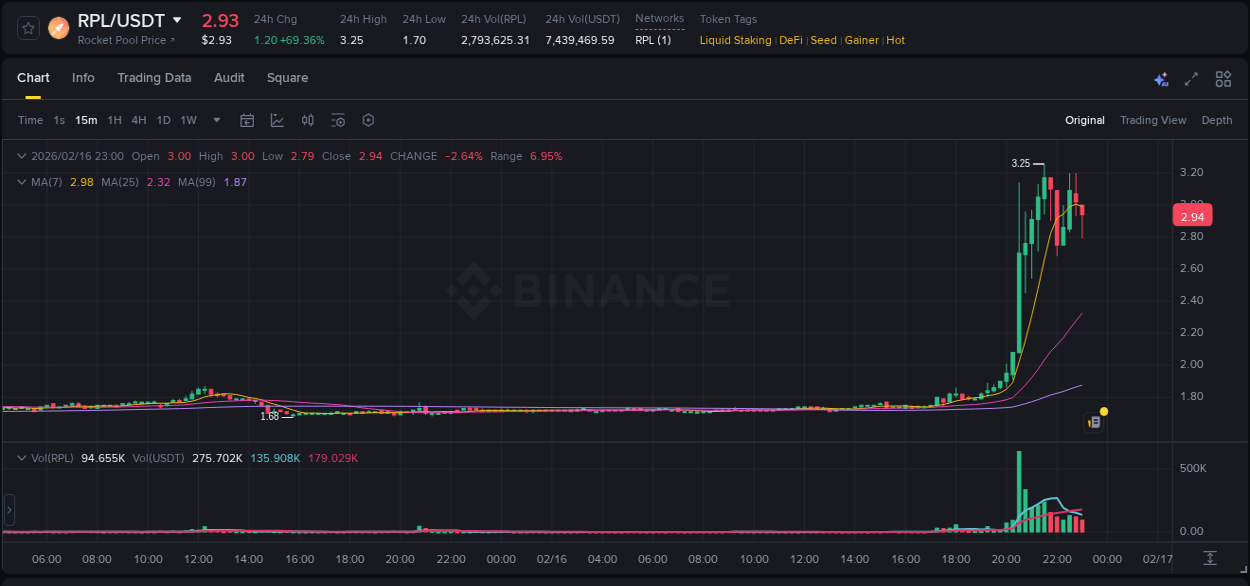This screenshot has width=1250, height=586.
Task: Collapse the OHLC info row chevron
Action: (x=21, y=156)
